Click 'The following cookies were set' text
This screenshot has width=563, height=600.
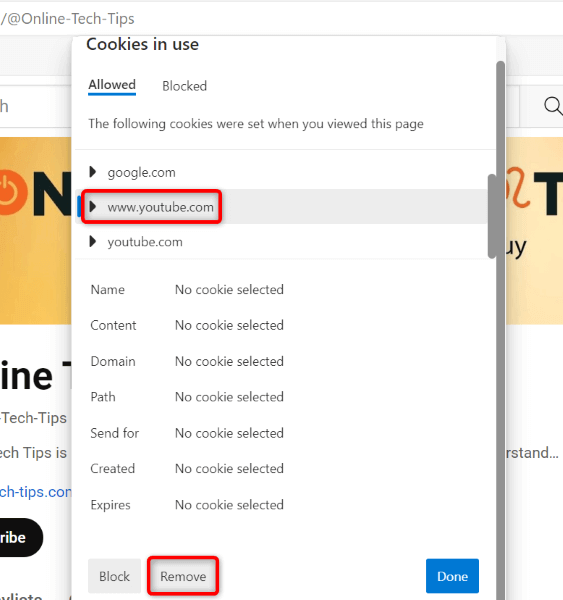[x=256, y=124]
